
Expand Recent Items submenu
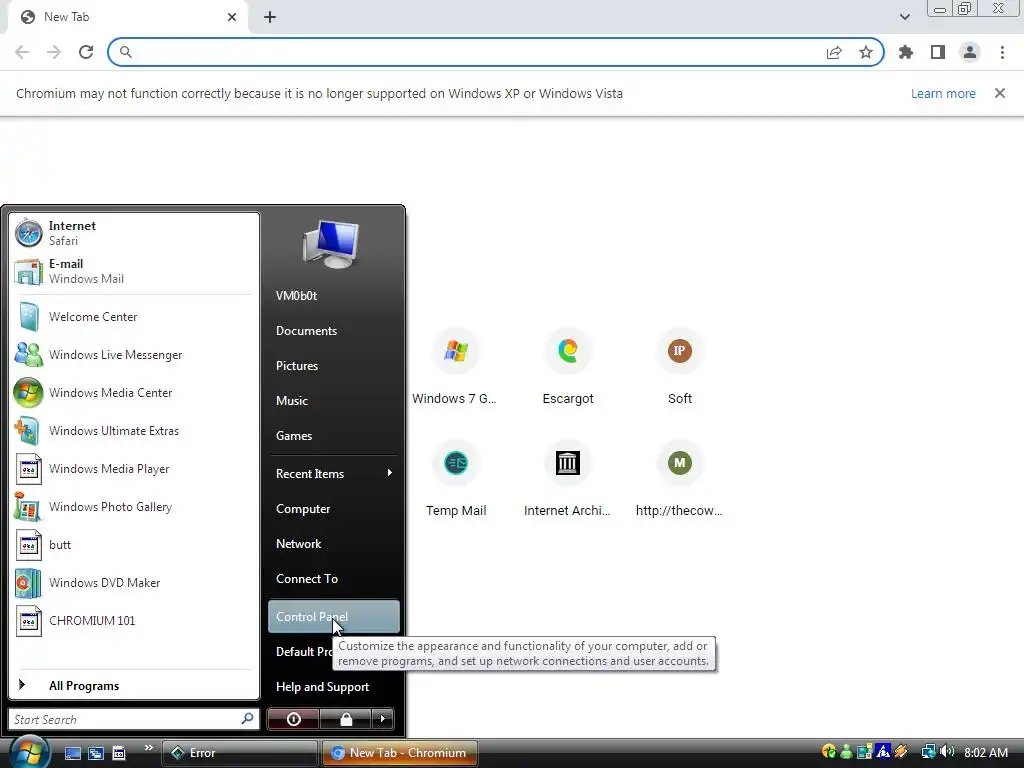click(x=333, y=473)
